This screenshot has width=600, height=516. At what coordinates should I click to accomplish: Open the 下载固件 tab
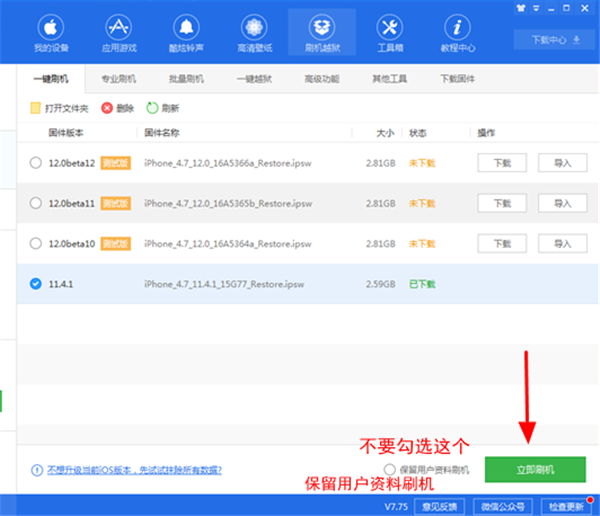click(456, 79)
